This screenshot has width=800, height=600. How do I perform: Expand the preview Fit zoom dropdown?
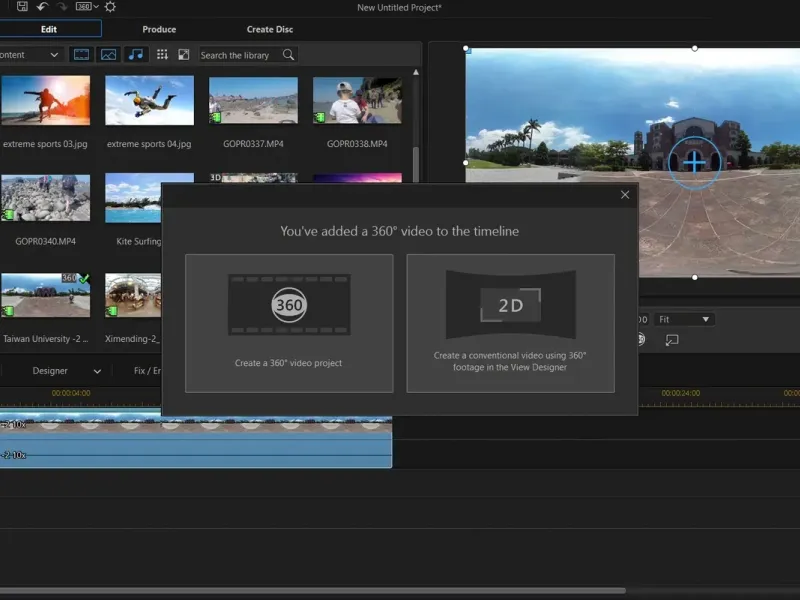click(685, 319)
